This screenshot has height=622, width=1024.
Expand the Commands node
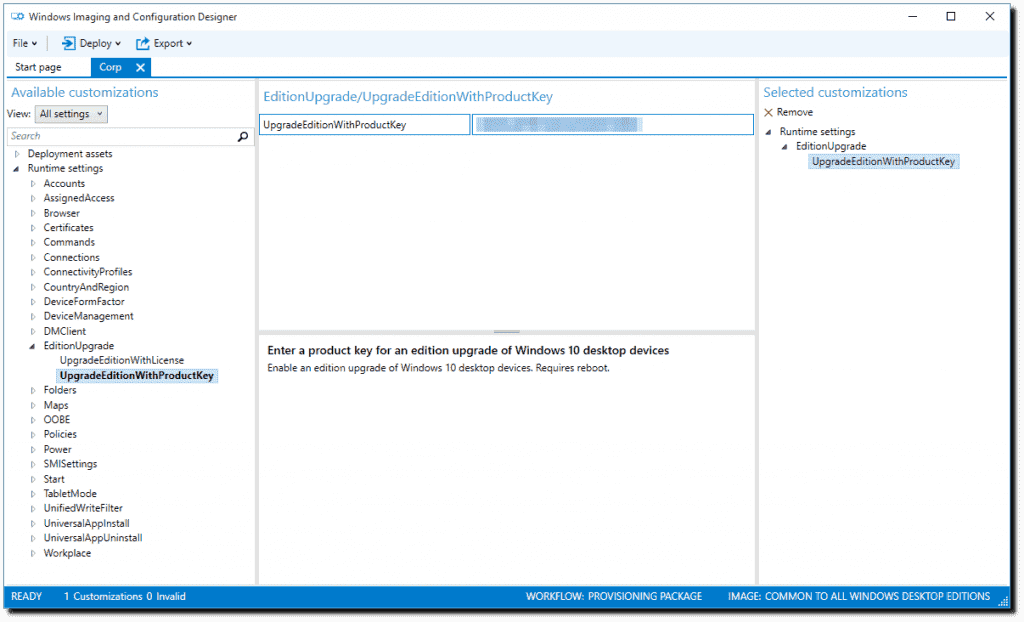(33, 242)
